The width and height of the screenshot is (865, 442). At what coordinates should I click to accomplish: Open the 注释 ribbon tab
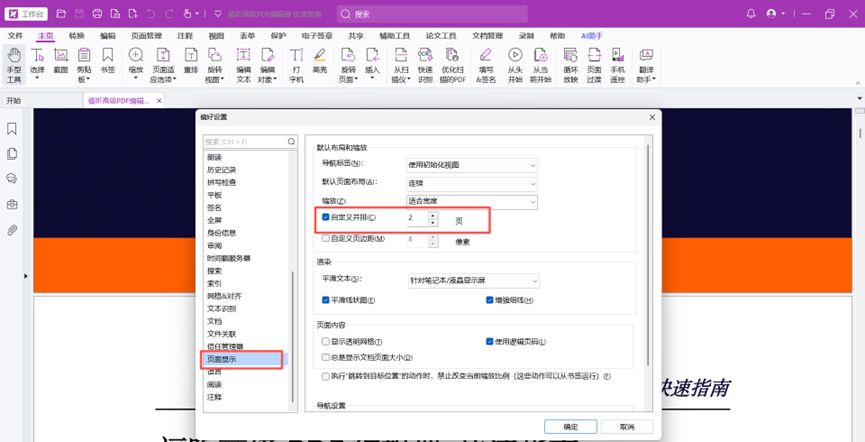click(x=185, y=35)
